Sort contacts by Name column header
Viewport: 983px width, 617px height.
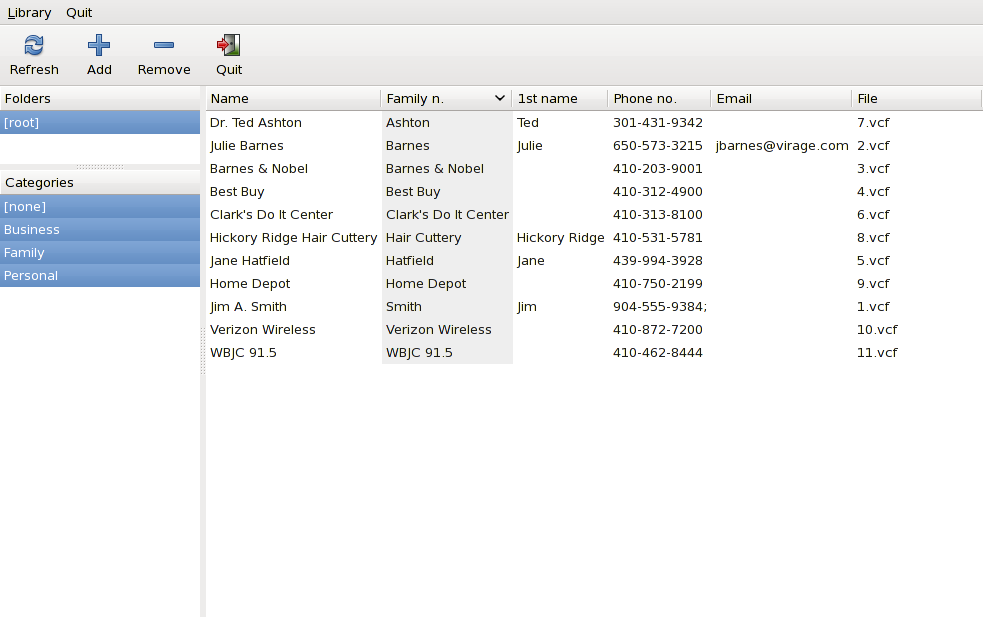click(293, 98)
